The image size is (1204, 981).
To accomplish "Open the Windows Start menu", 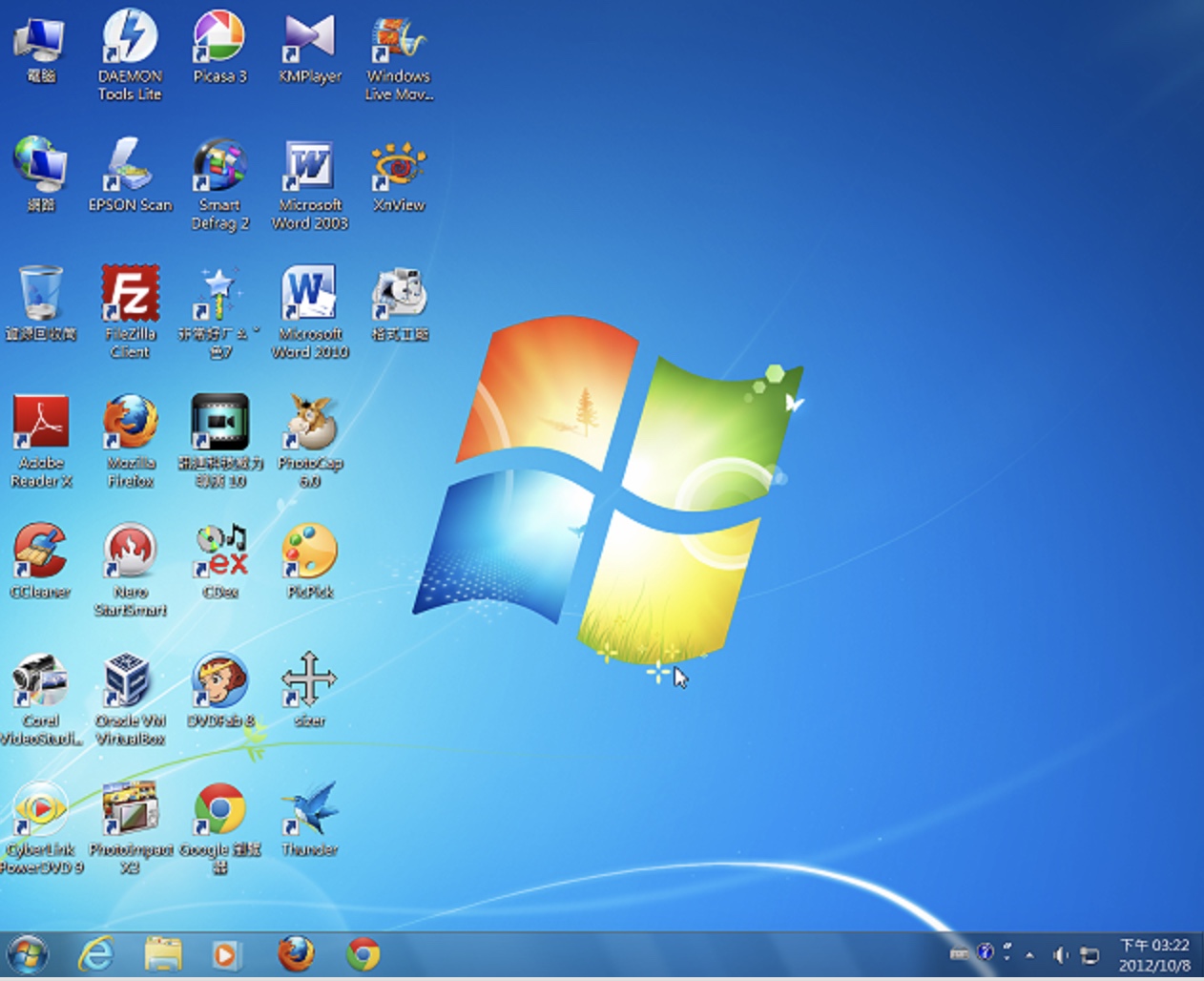I will point(27,954).
